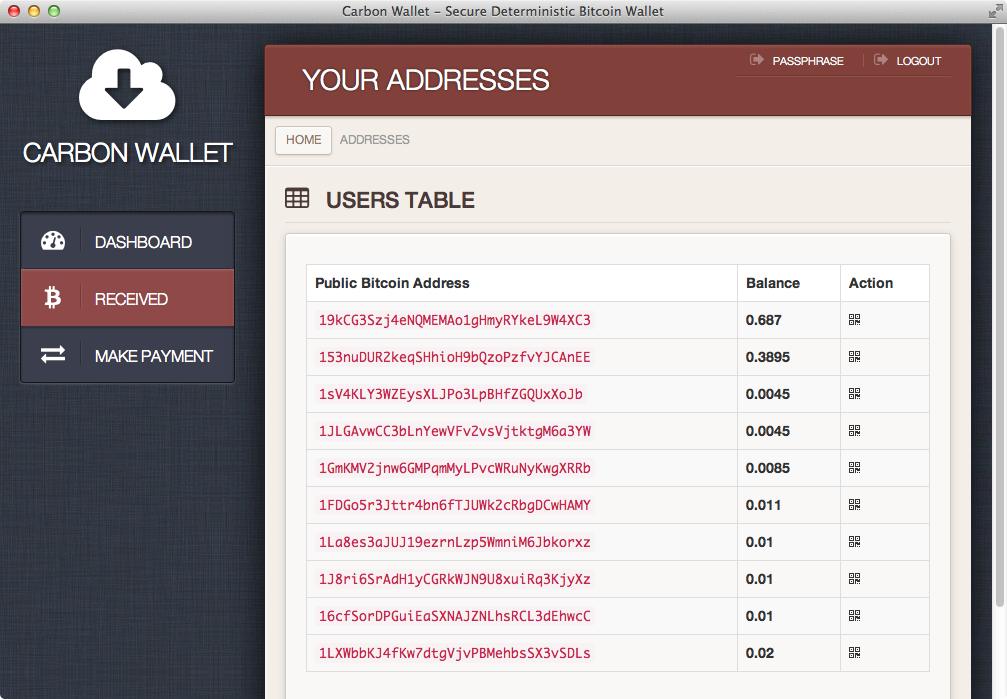This screenshot has width=1007, height=699.
Task: Show QR code for address 1La8es3aJUJ19ezrnLzp5WmniM6Jbkorxz
Action: point(854,542)
